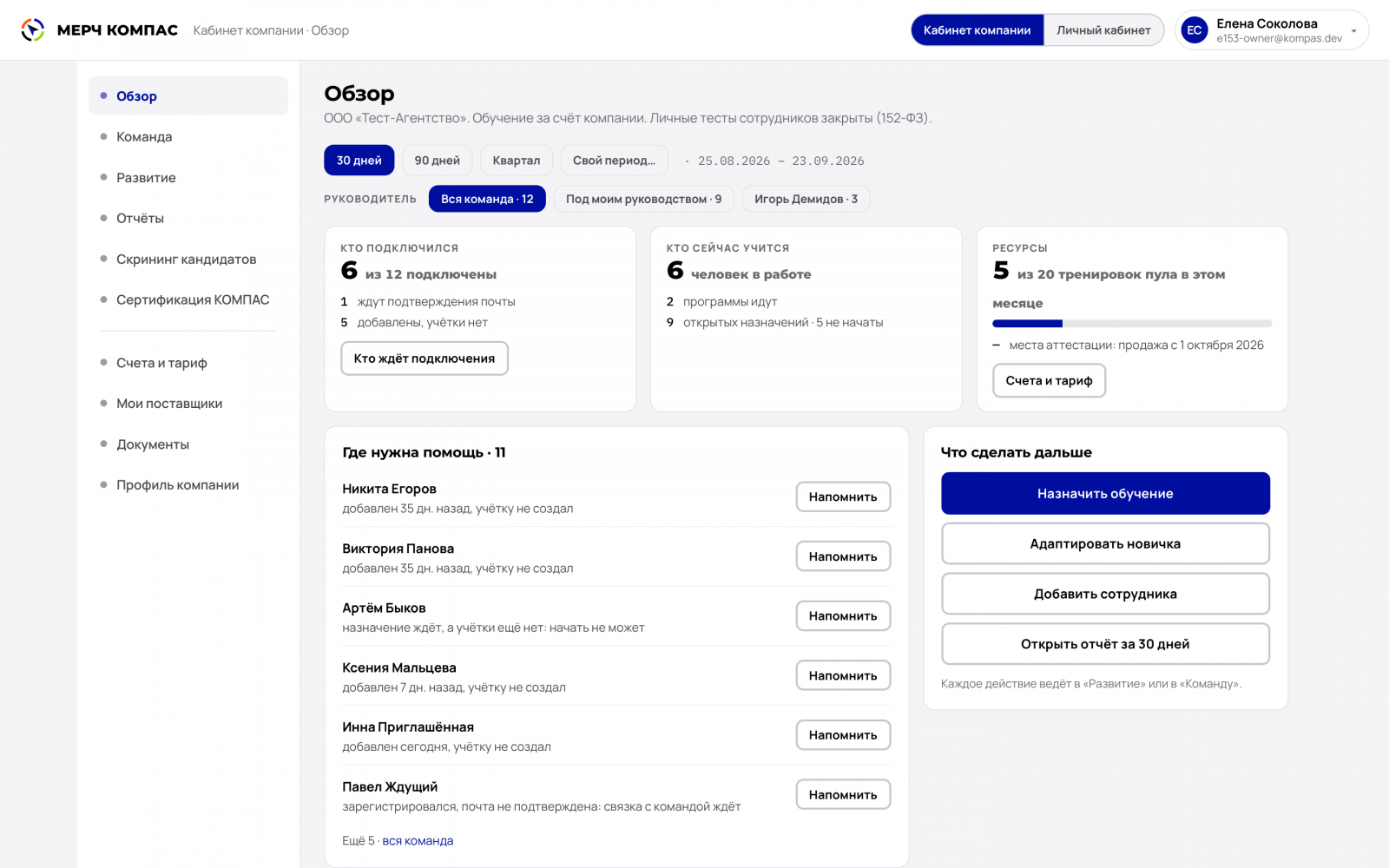Image resolution: width=1389 pixels, height=868 pixels.
Task: Click the date range 25.08.2026 – 23.09.2026
Action: 780,161
